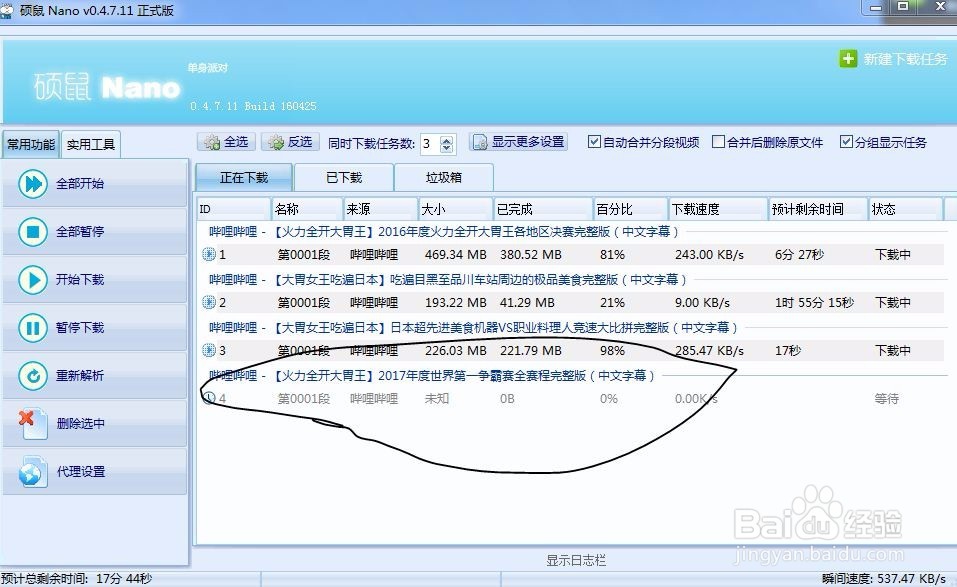957x587 pixels.
Task: Click 开始下载 label in the sidebar
Action: click(80, 279)
